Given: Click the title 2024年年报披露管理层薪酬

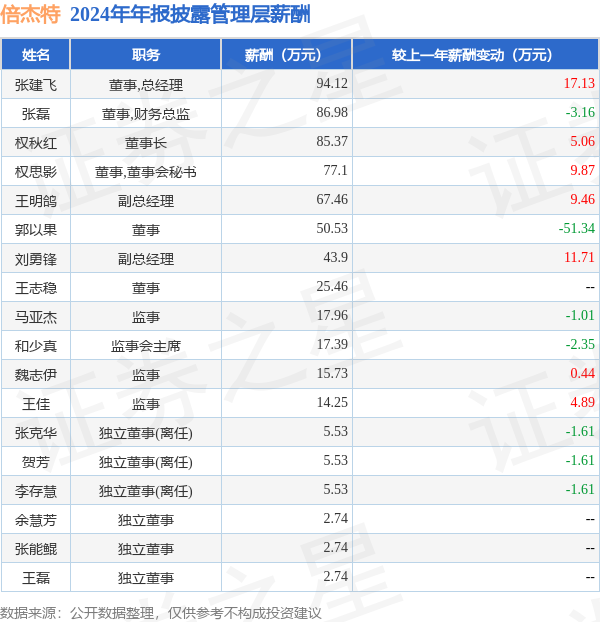Looking at the screenshot, I should tap(190, 14).
